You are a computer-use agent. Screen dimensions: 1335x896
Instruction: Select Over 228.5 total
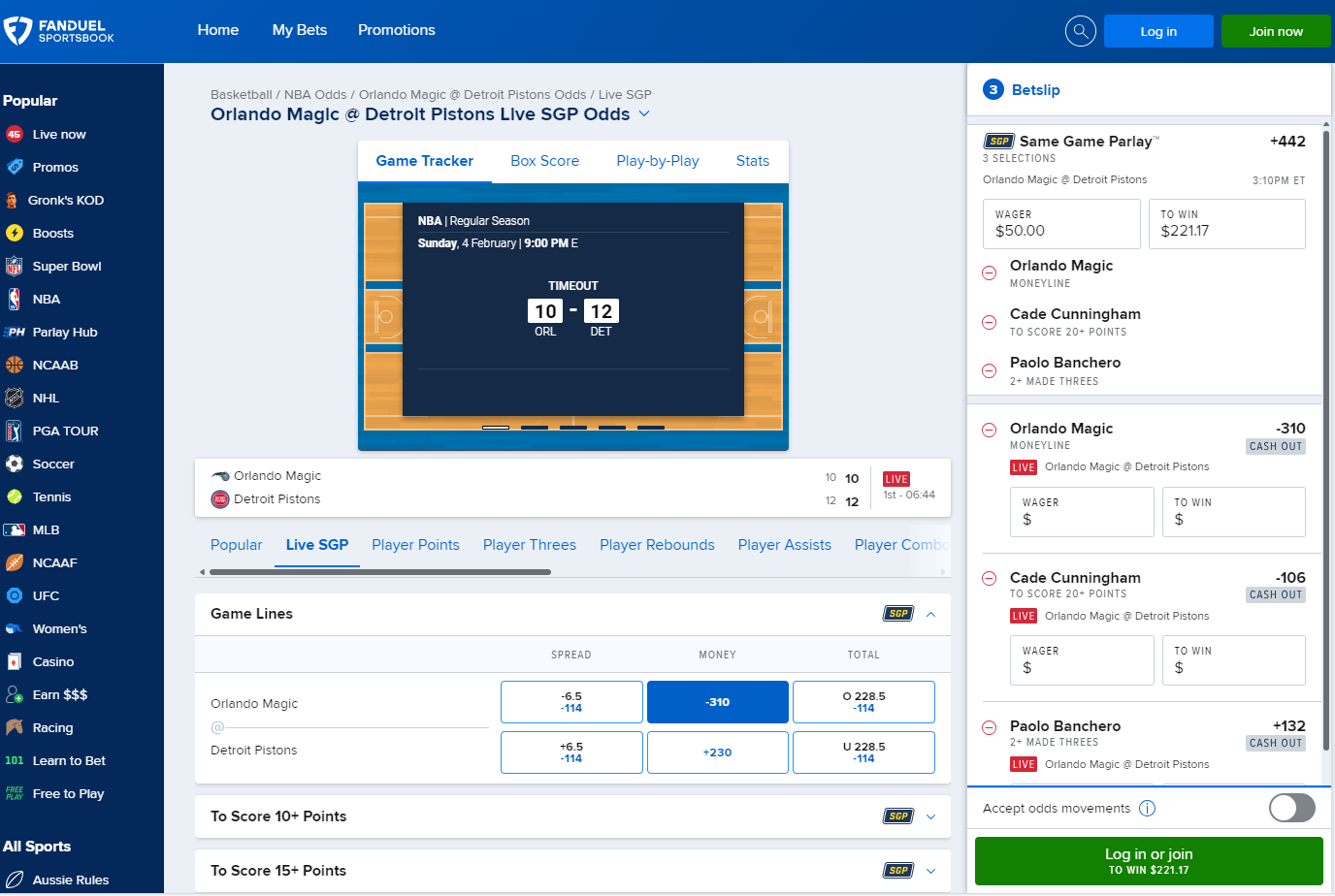tap(863, 702)
